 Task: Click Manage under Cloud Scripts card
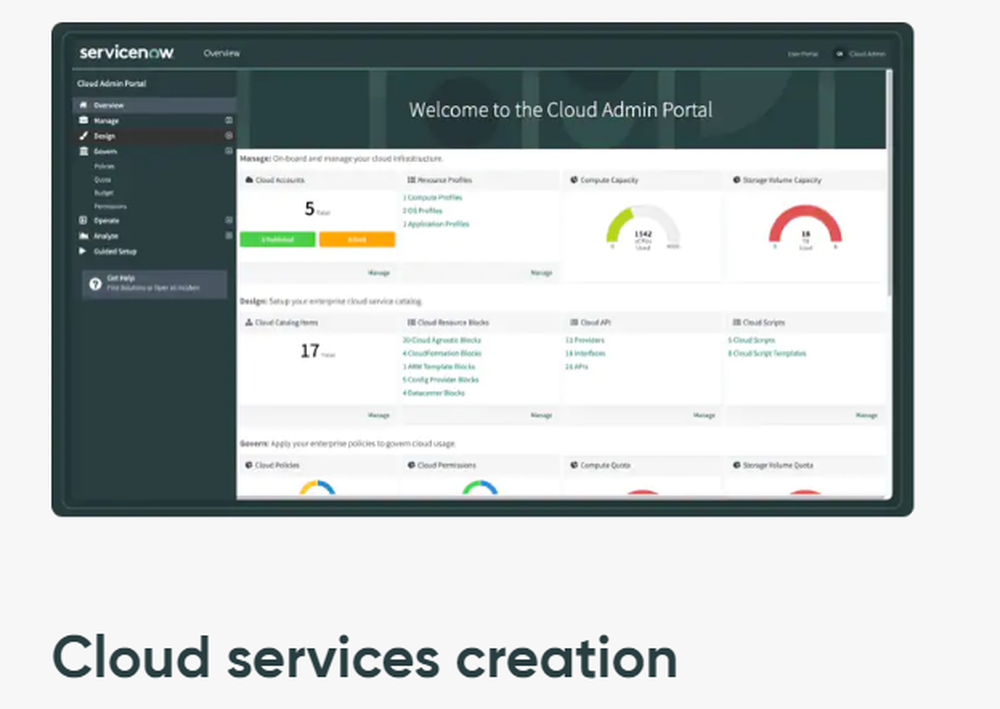[867, 415]
